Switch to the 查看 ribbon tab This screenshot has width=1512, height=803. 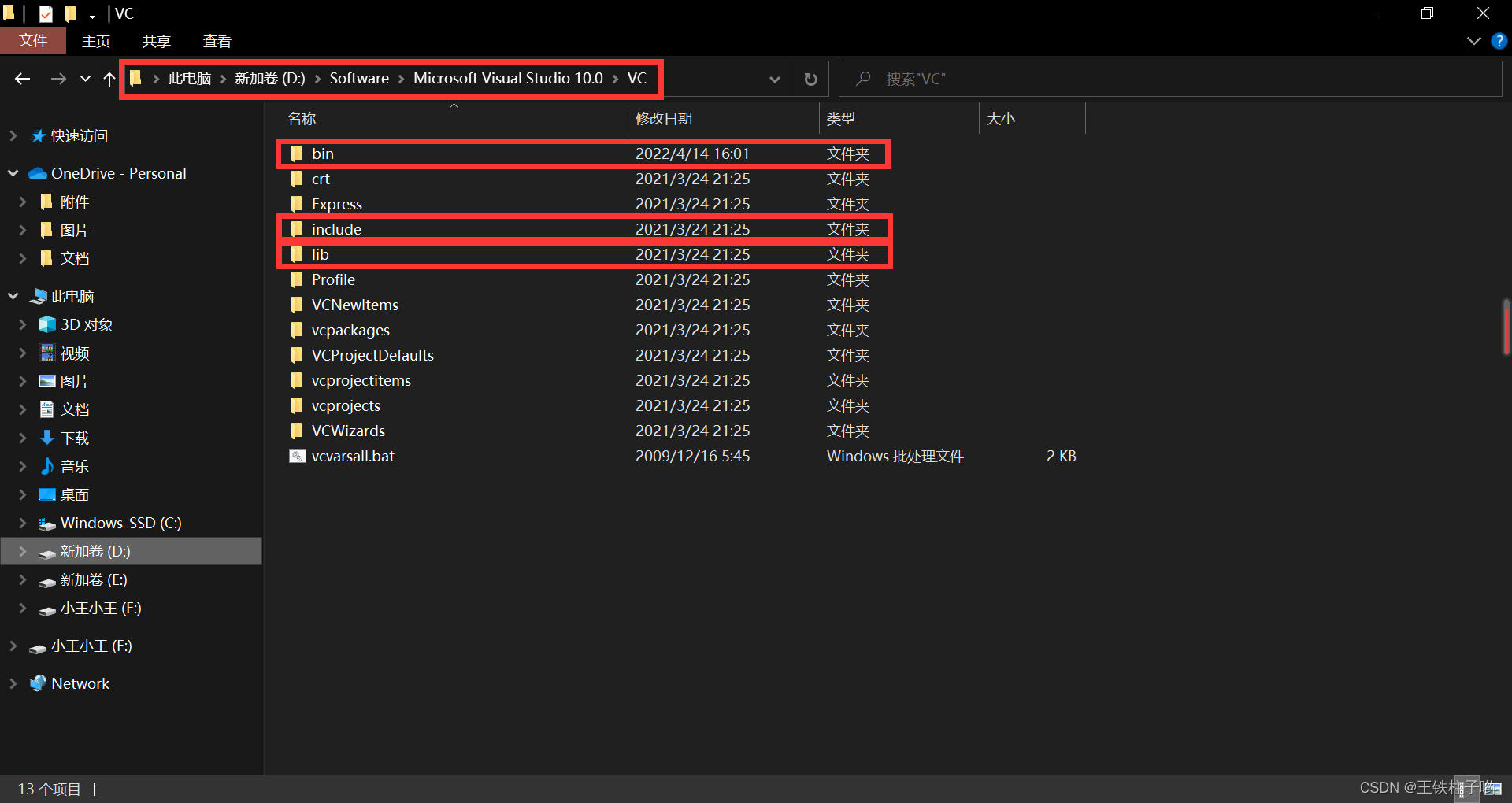pos(217,41)
